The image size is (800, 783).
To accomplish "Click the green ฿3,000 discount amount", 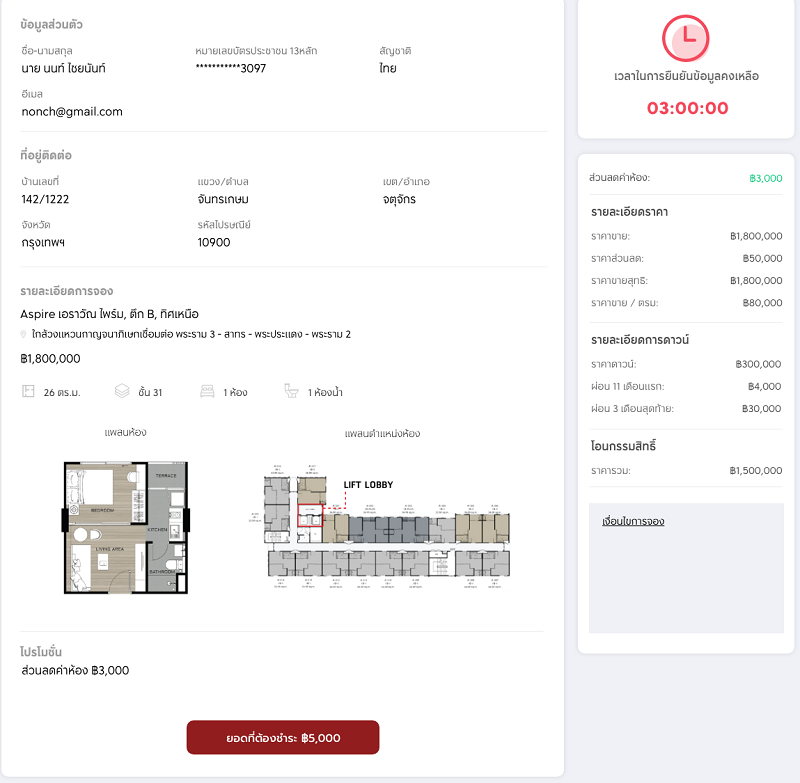I will coord(765,178).
